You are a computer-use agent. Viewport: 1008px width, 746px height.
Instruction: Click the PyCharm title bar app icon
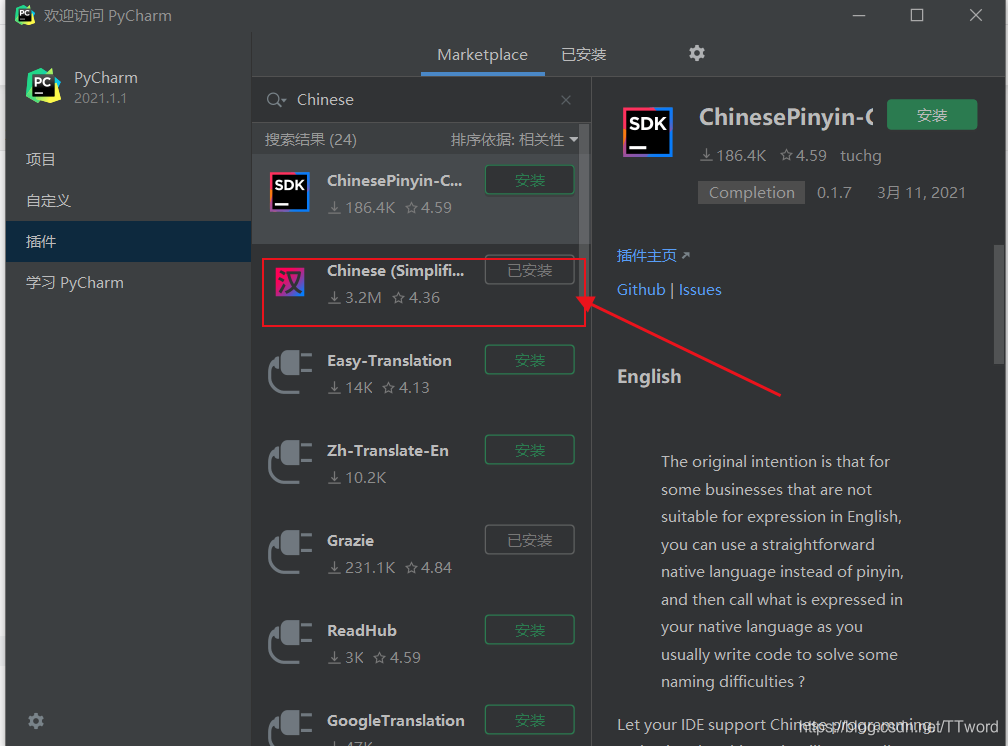pyautogui.click(x=24, y=15)
